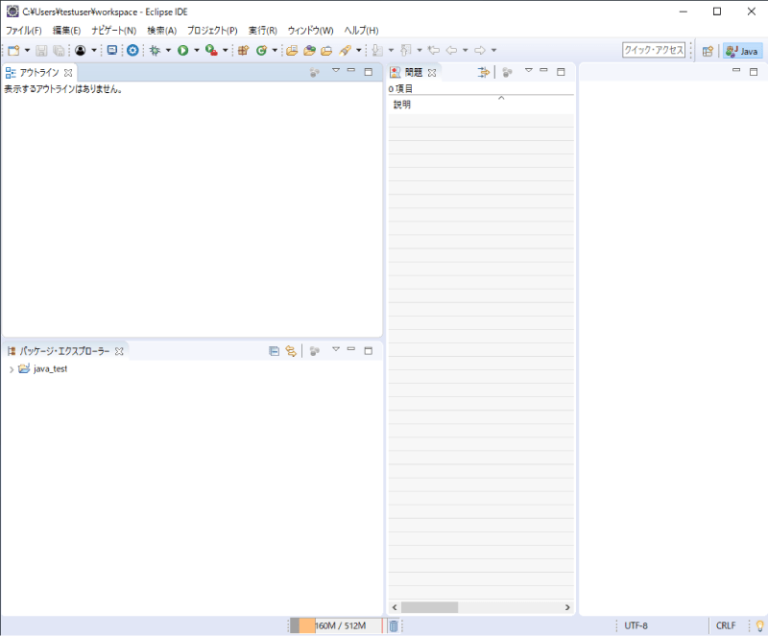Click the New Java Package icon
The image size is (768, 636).
point(243,50)
